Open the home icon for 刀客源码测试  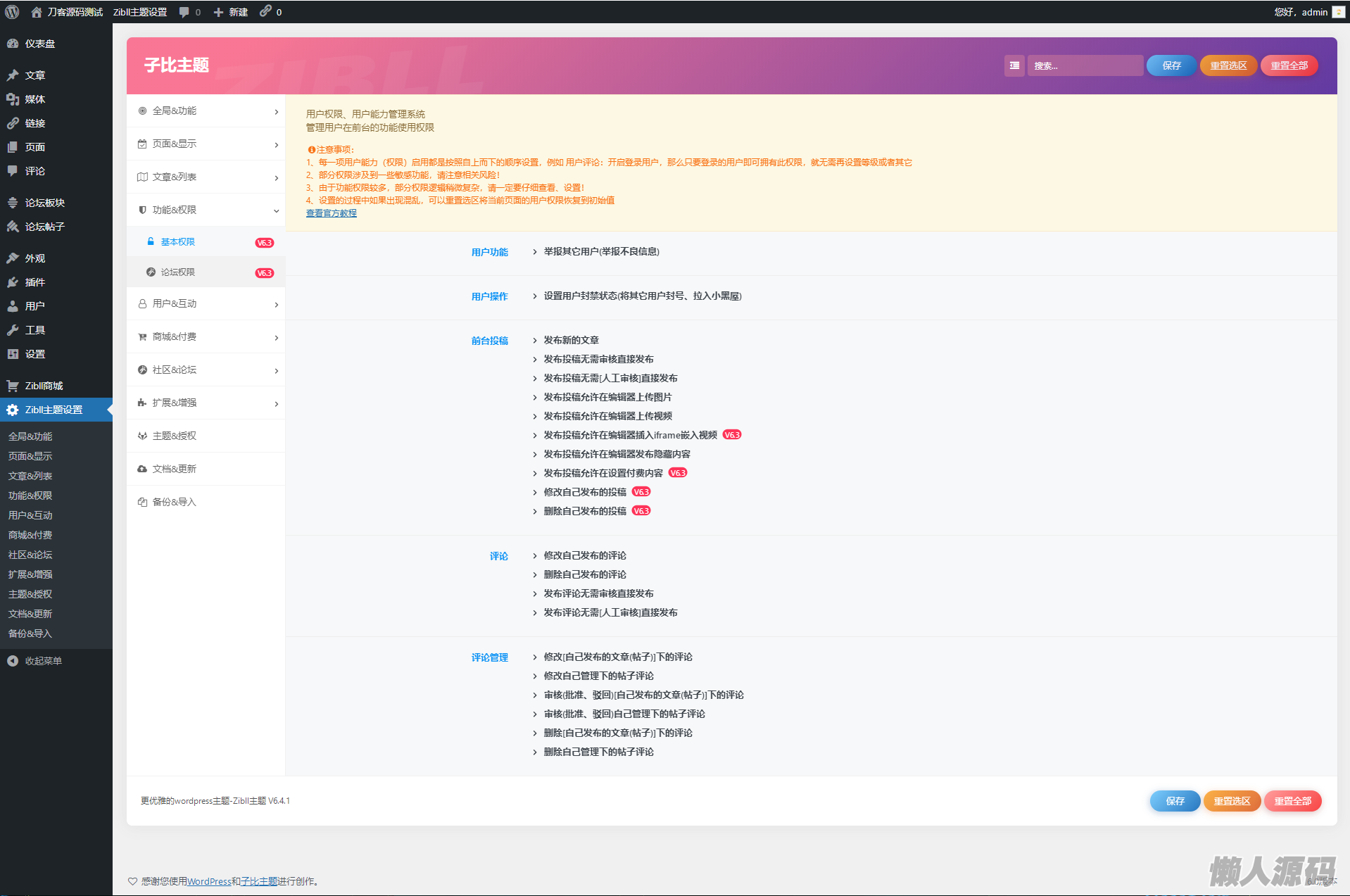click(x=37, y=12)
